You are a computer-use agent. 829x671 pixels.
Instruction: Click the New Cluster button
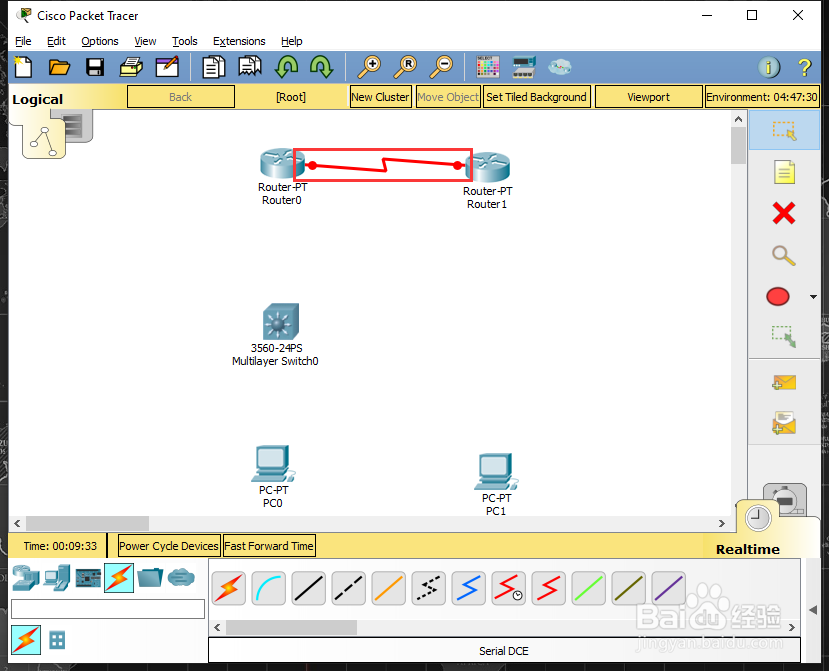click(x=380, y=97)
